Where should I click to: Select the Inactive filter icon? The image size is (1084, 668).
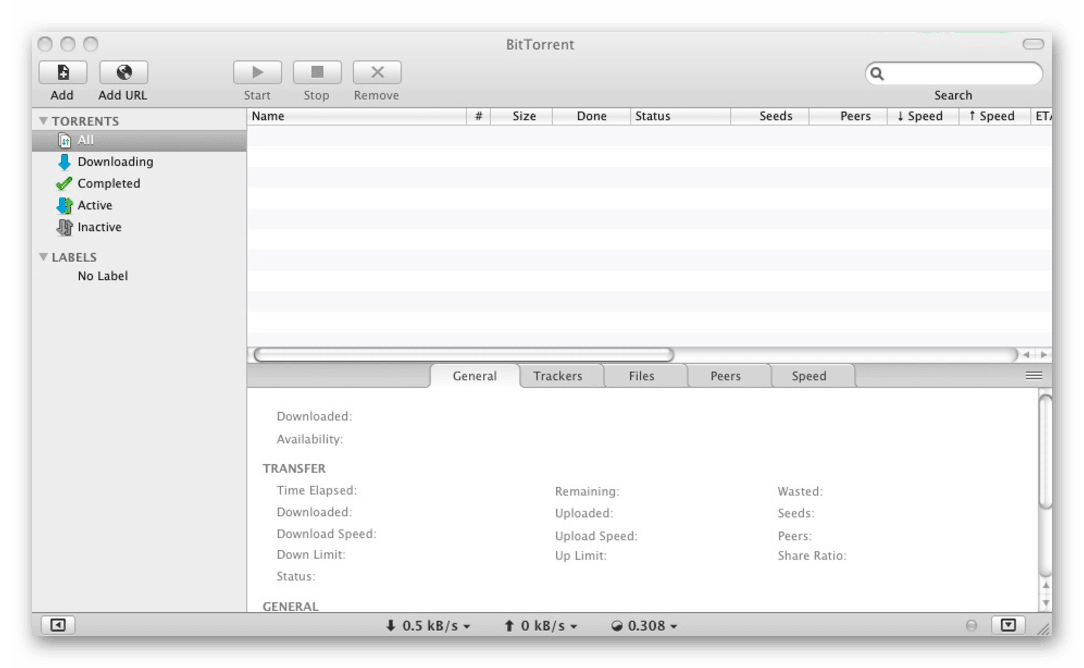[64, 227]
